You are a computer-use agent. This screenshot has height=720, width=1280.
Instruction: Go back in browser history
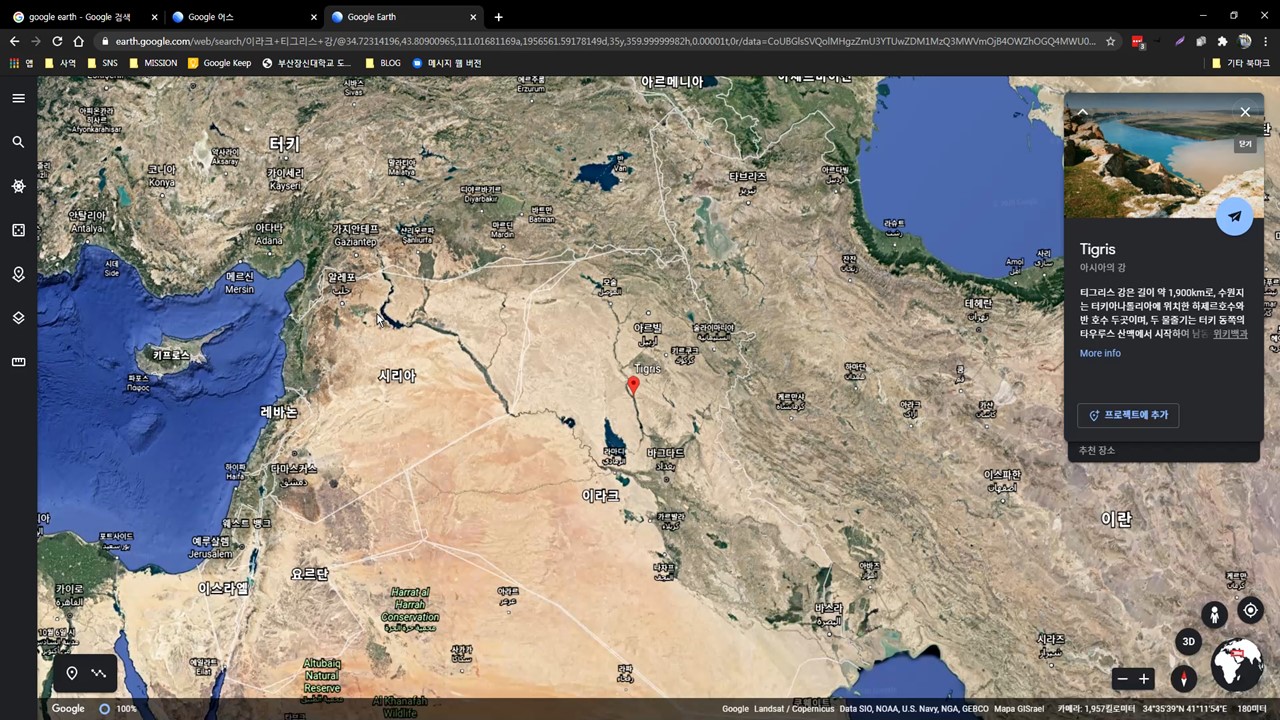pos(14,41)
